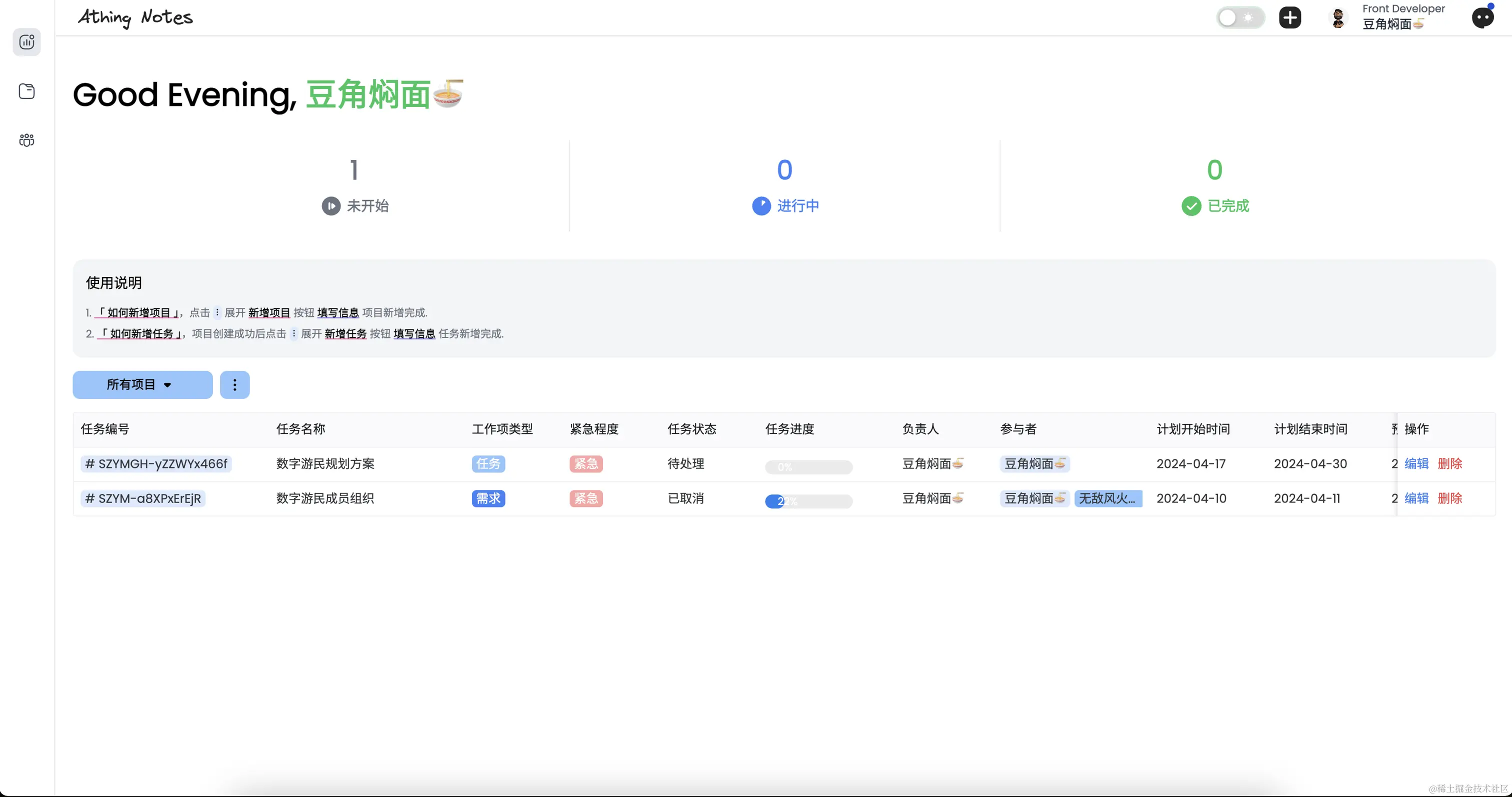1512x797 pixels.
Task: Click the 任务 type tag
Action: tap(488, 463)
